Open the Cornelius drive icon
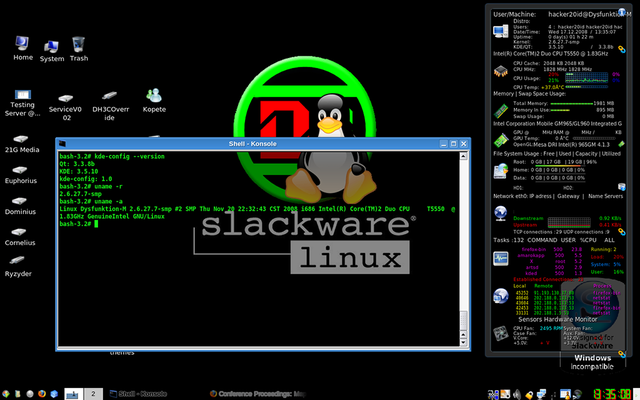Screen dimensions: 640x400 [20, 237]
